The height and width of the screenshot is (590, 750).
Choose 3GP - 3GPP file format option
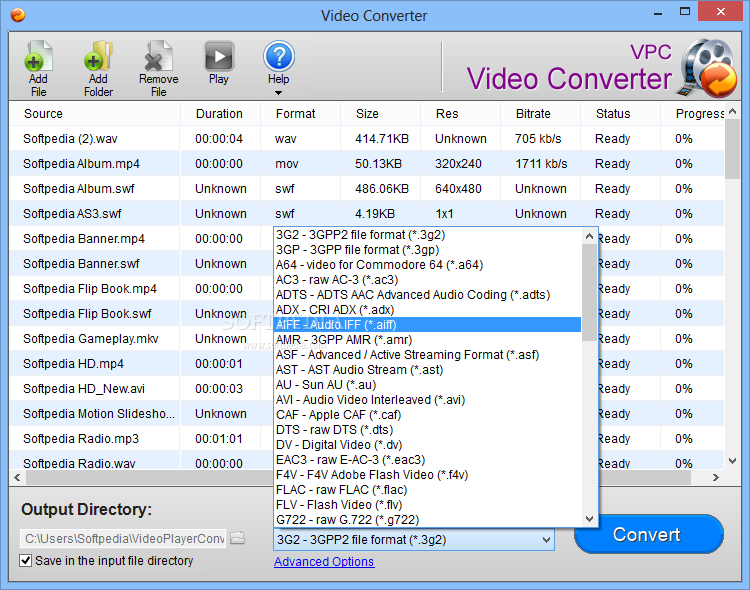(x=428, y=250)
